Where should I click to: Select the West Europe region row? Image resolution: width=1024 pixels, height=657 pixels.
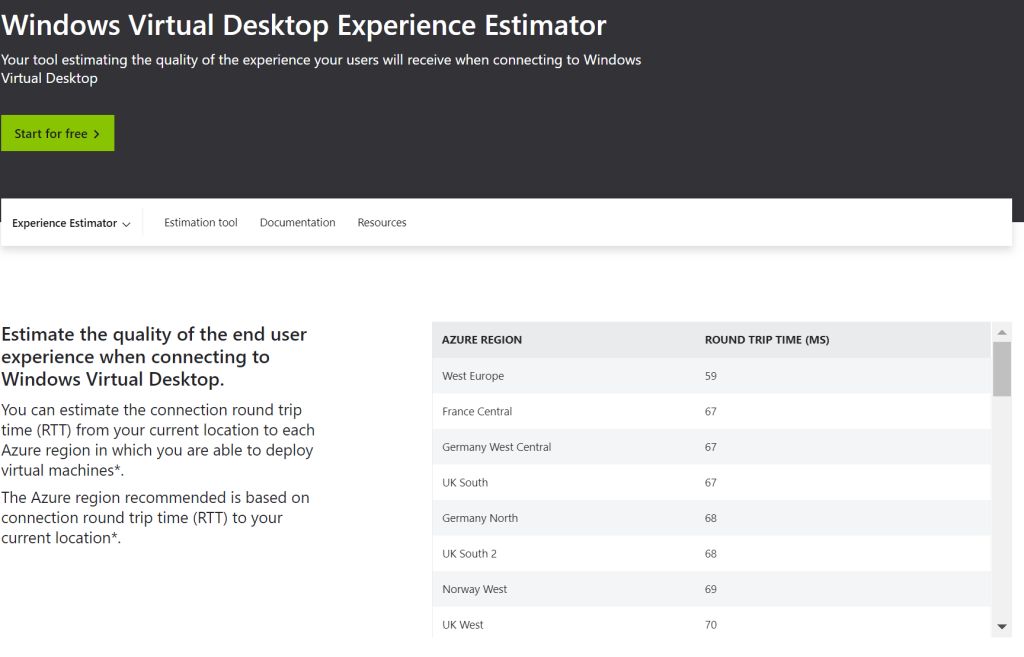[711, 376]
